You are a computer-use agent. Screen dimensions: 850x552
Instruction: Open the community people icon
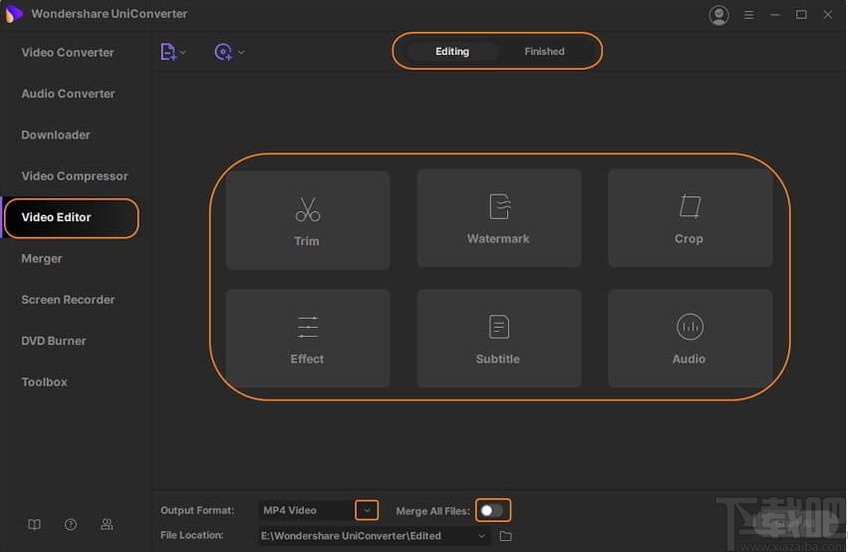[x=107, y=524]
